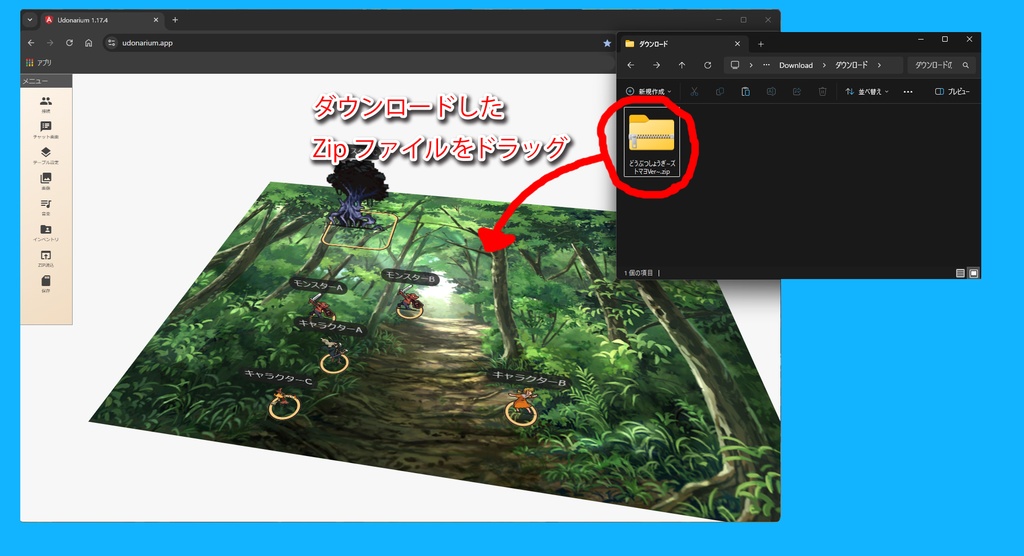This screenshot has width=1024, height=556.
Task: Select the ダウンロード tab in File Explorer
Action: [682, 44]
